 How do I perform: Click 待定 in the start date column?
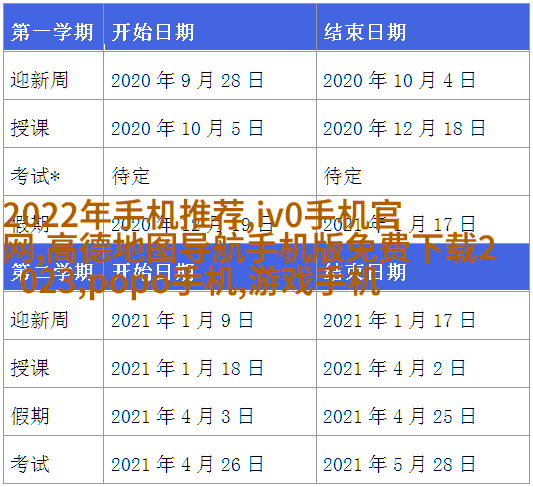131,176
